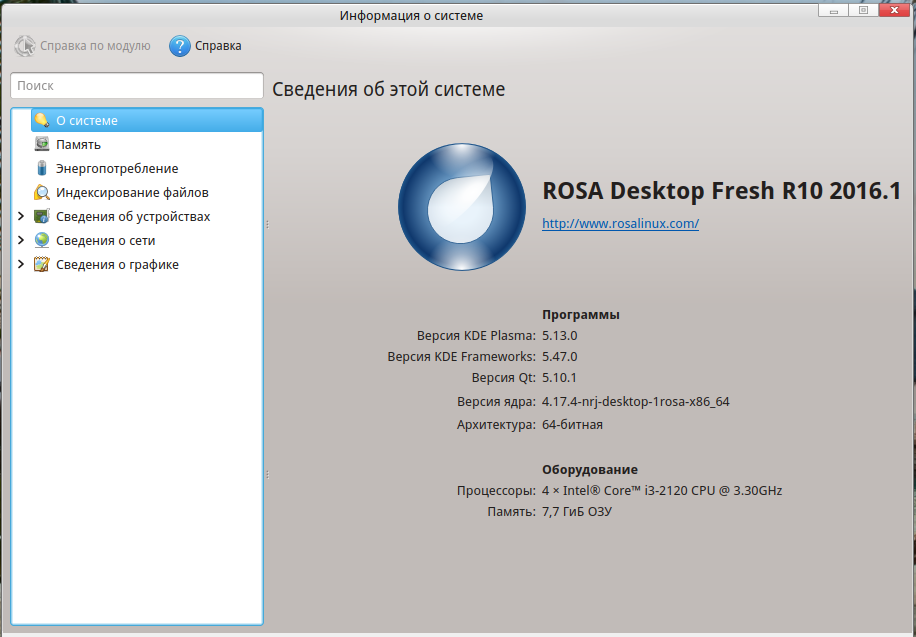Expand the Сведения о сети tree node

21,240
